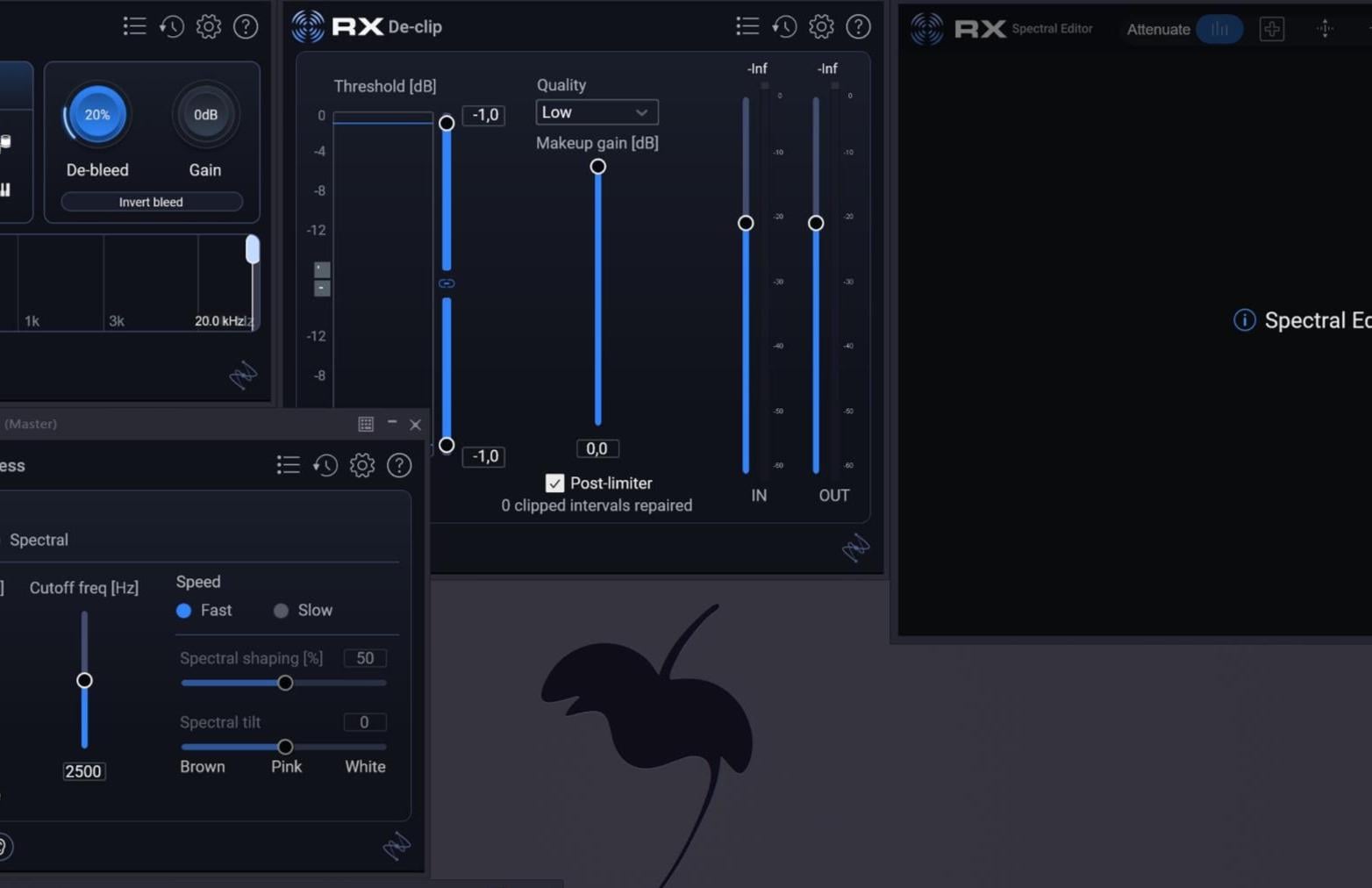The width and height of the screenshot is (1372, 888).
Task: Click the Cutoff freq value field 2500
Action: [83, 771]
